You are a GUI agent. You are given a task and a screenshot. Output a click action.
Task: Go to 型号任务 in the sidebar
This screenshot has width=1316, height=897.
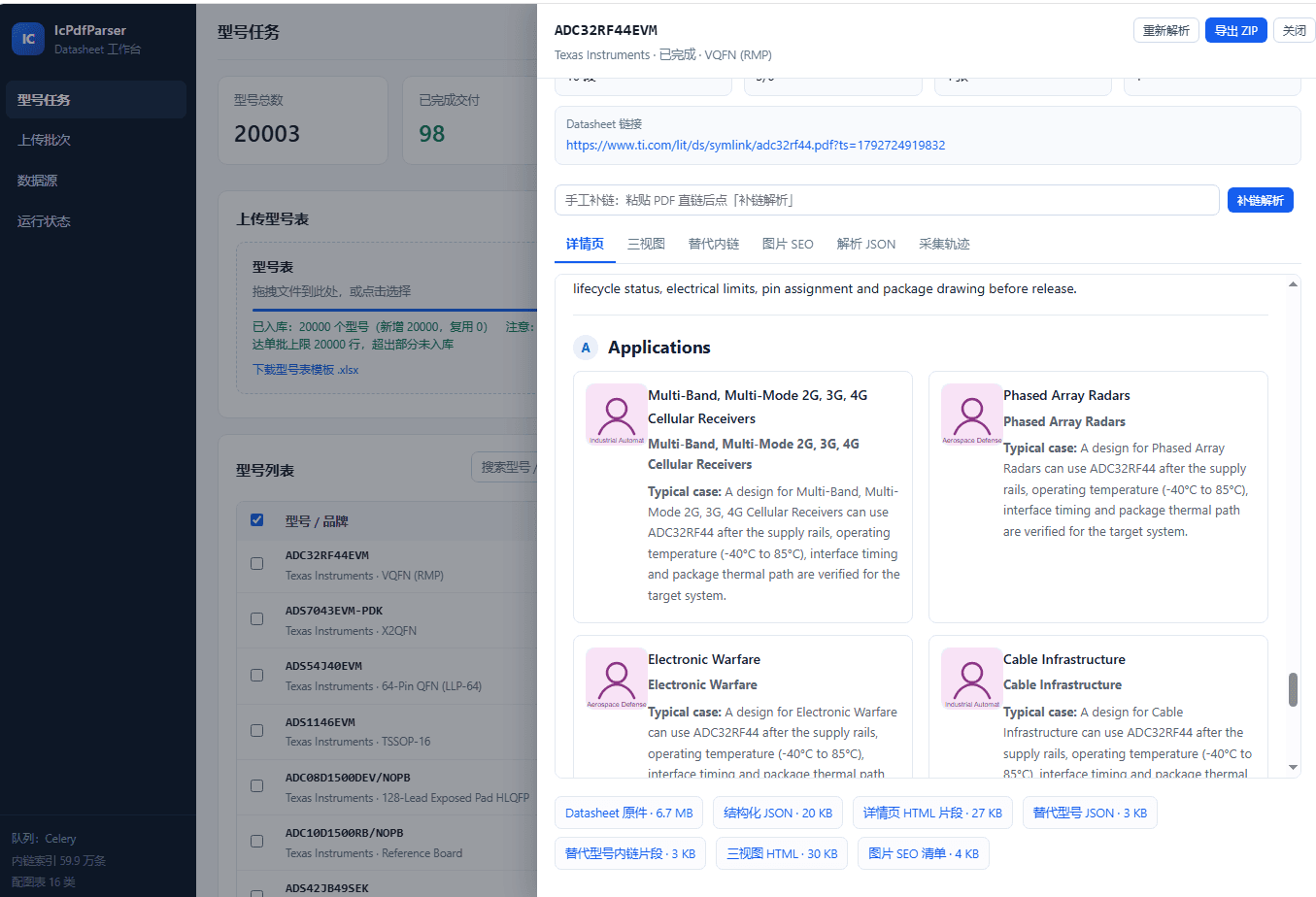(x=95, y=100)
